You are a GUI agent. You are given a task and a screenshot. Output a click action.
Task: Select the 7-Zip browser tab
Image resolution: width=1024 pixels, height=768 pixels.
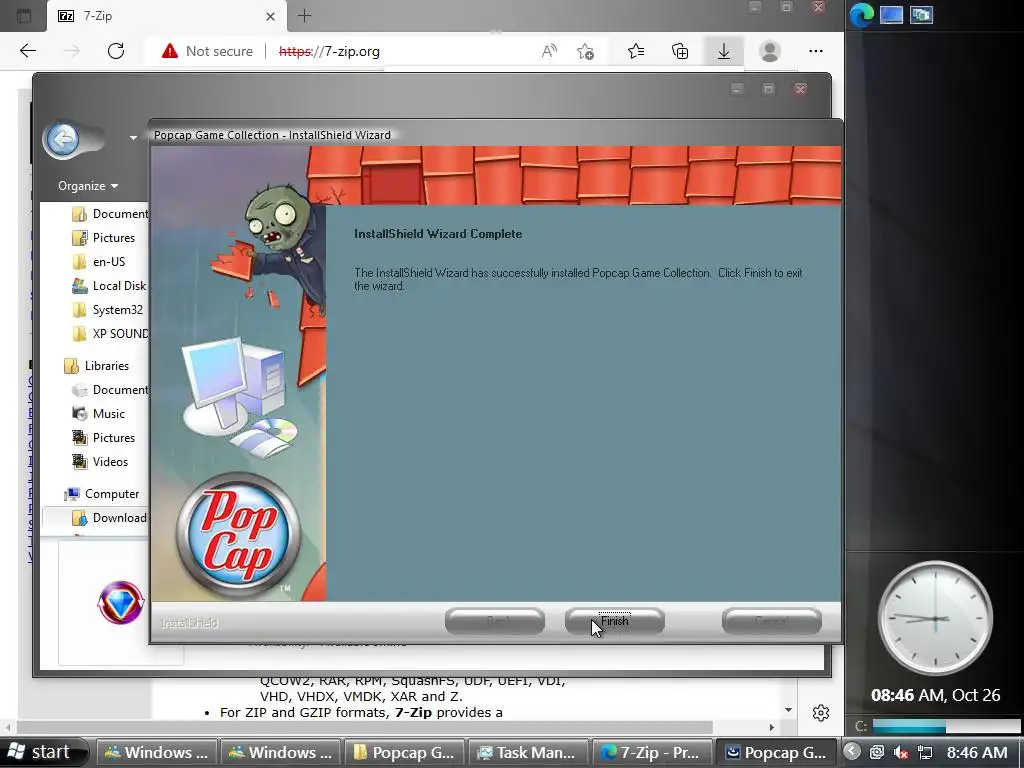pyautogui.click(x=167, y=16)
